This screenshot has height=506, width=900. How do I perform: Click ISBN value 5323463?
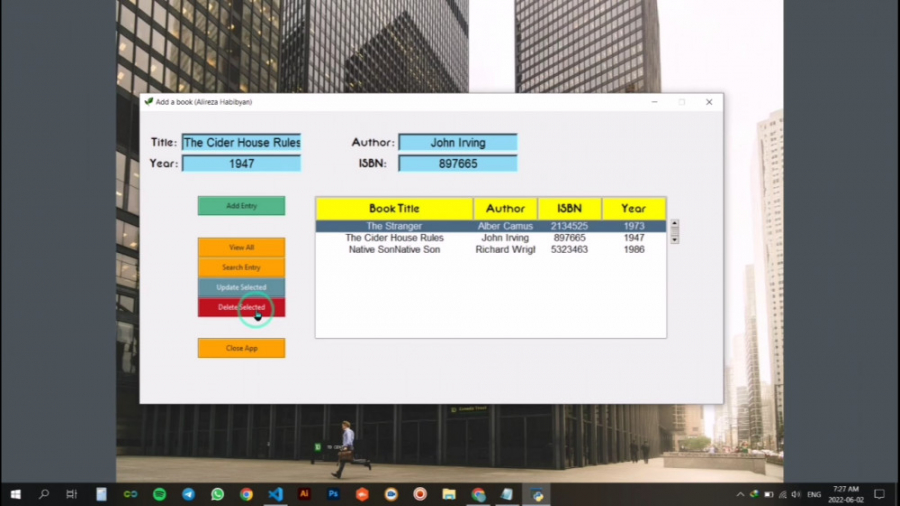pyautogui.click(x=569, y=250)
